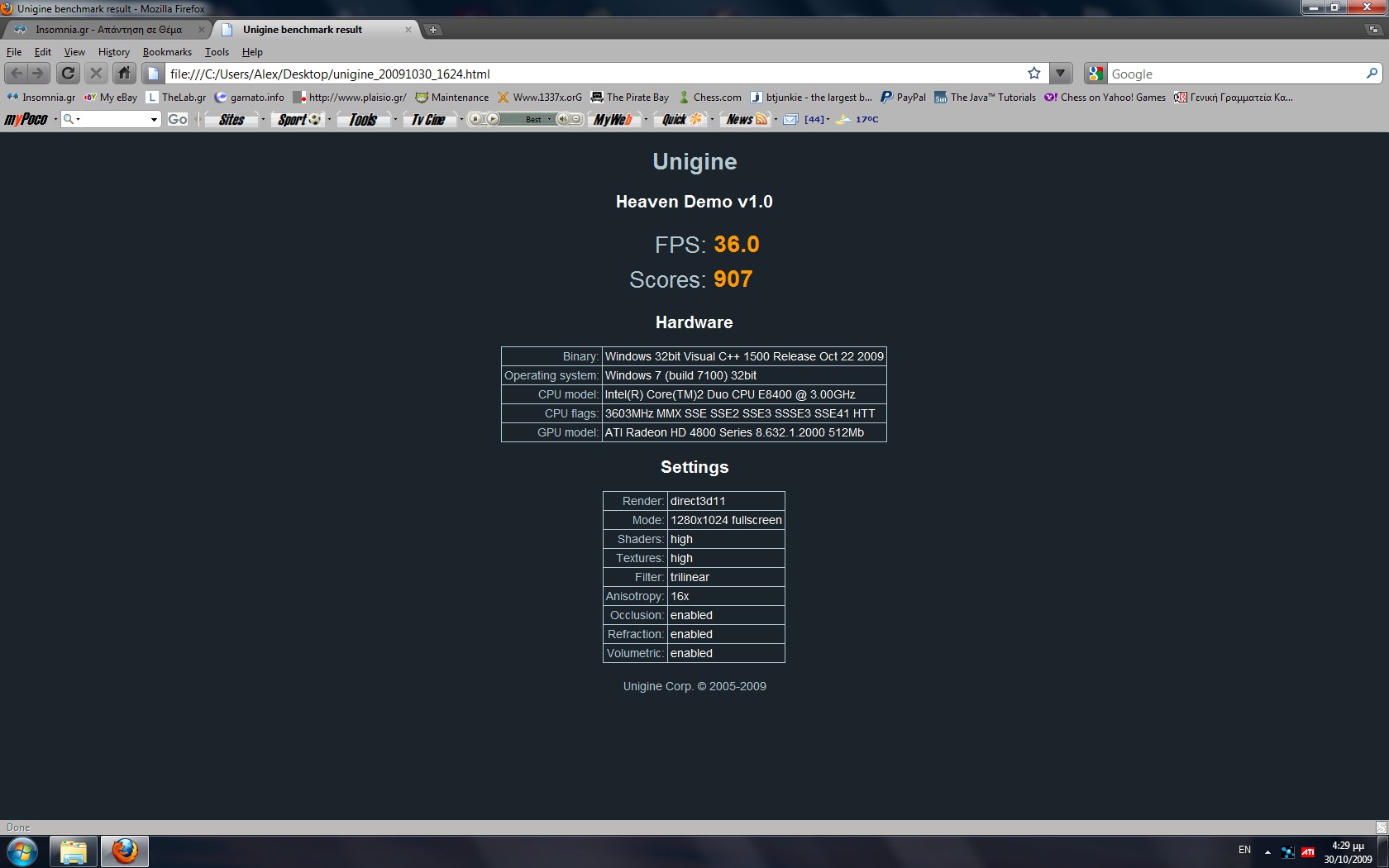The width and height of the screenshot is (1389, 868).
Task: Open MyWeb on the myPoco toolbar
Action: pos(613,119)
